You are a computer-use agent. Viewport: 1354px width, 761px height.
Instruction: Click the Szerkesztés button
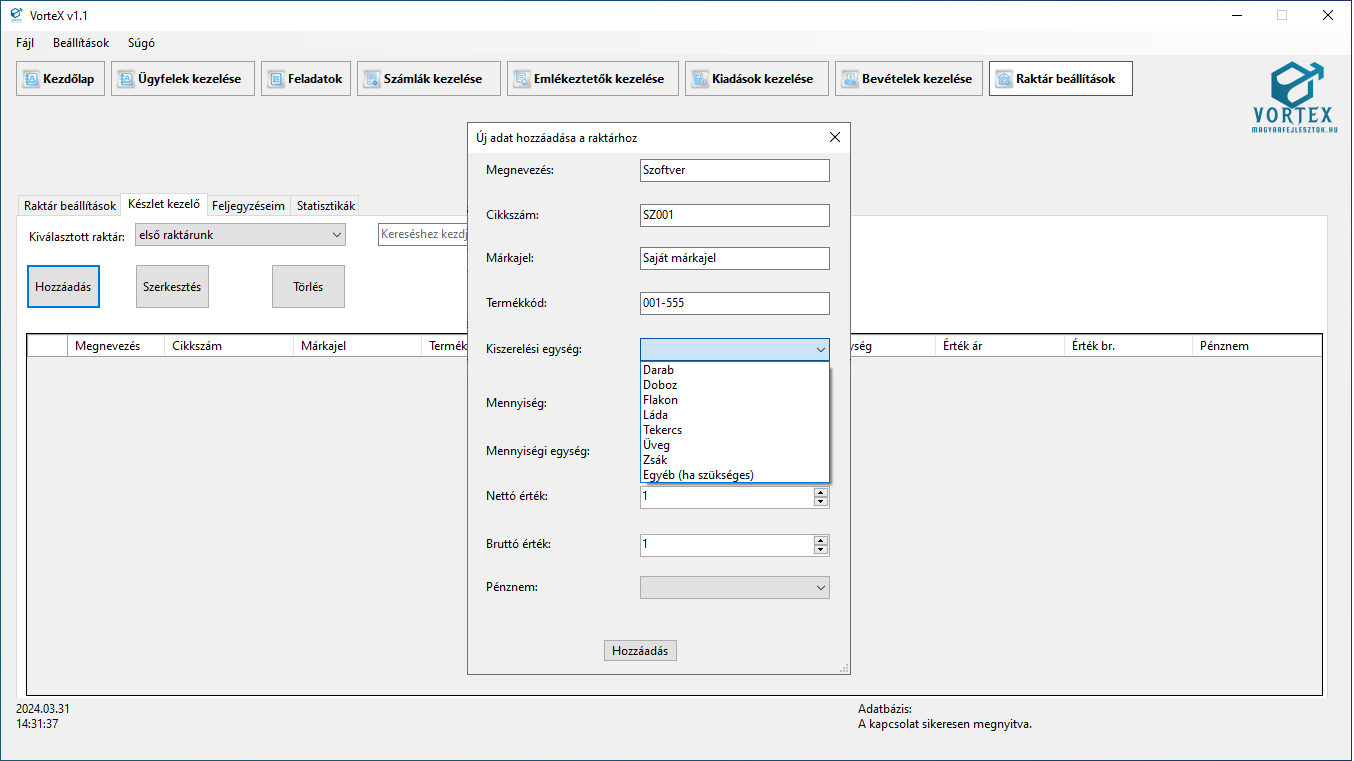click(172, 287)
